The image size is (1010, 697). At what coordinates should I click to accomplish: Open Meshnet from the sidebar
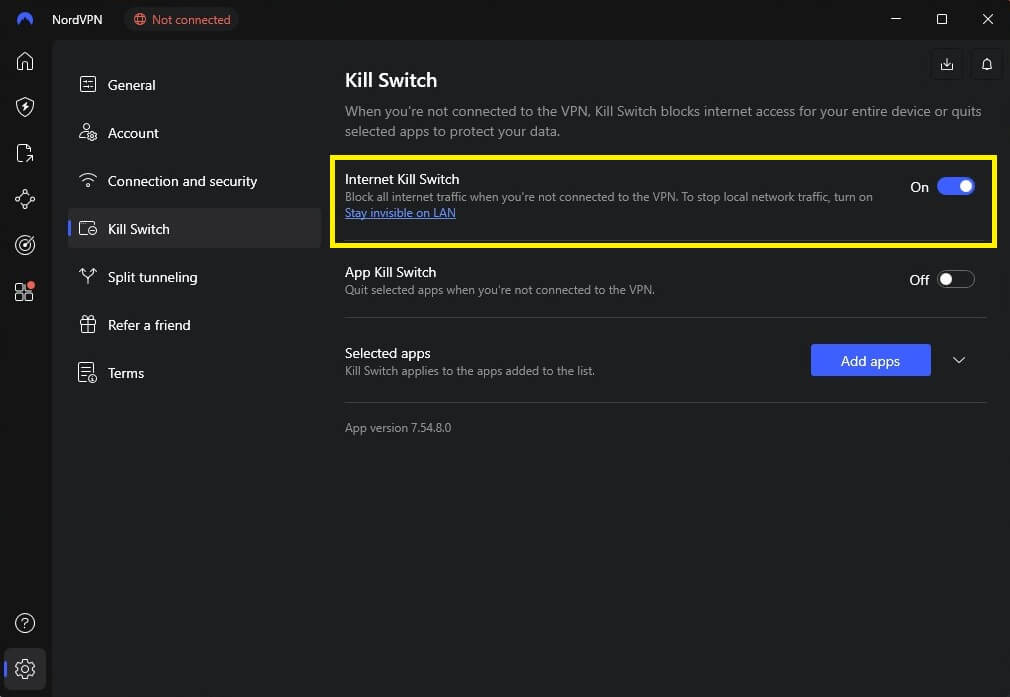(x=25, y=199)
